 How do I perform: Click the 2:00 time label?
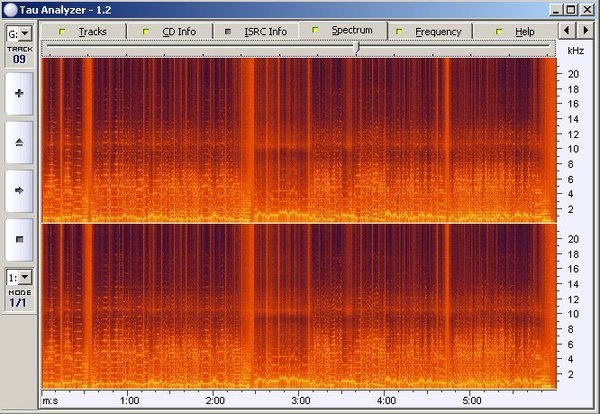(x=215, y=401)
